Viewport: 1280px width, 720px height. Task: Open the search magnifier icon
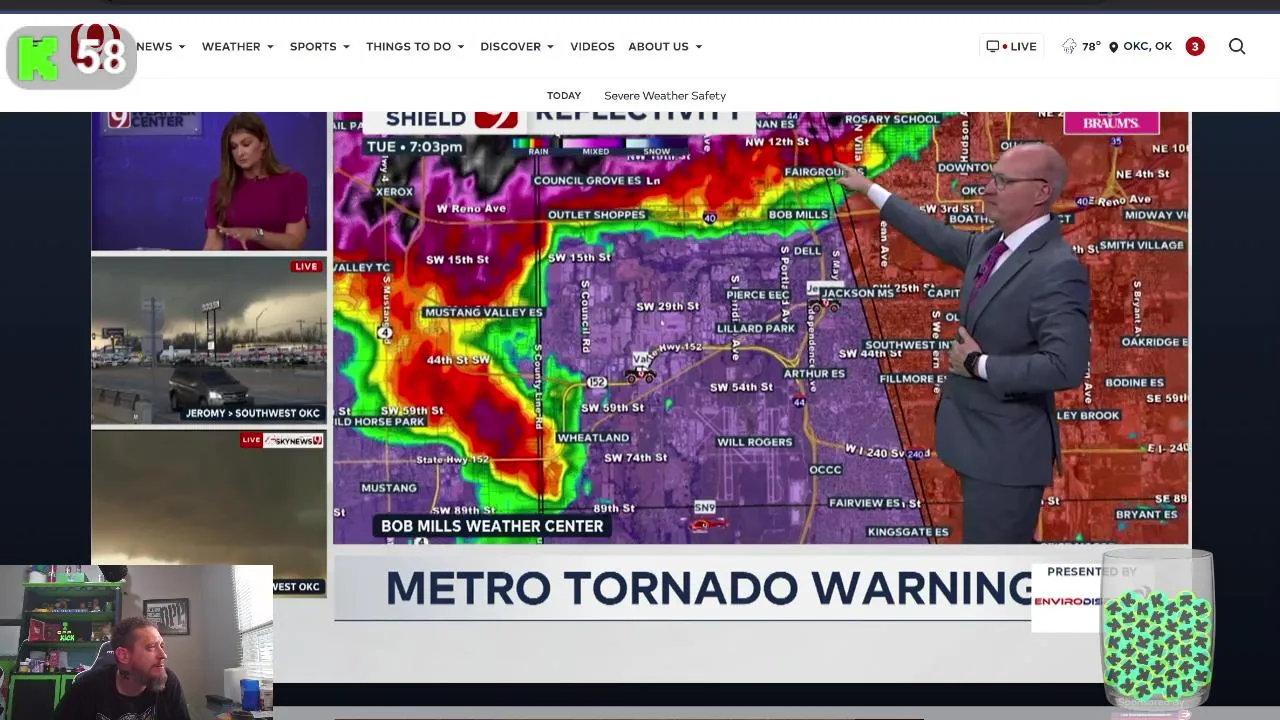point(1237,46)
